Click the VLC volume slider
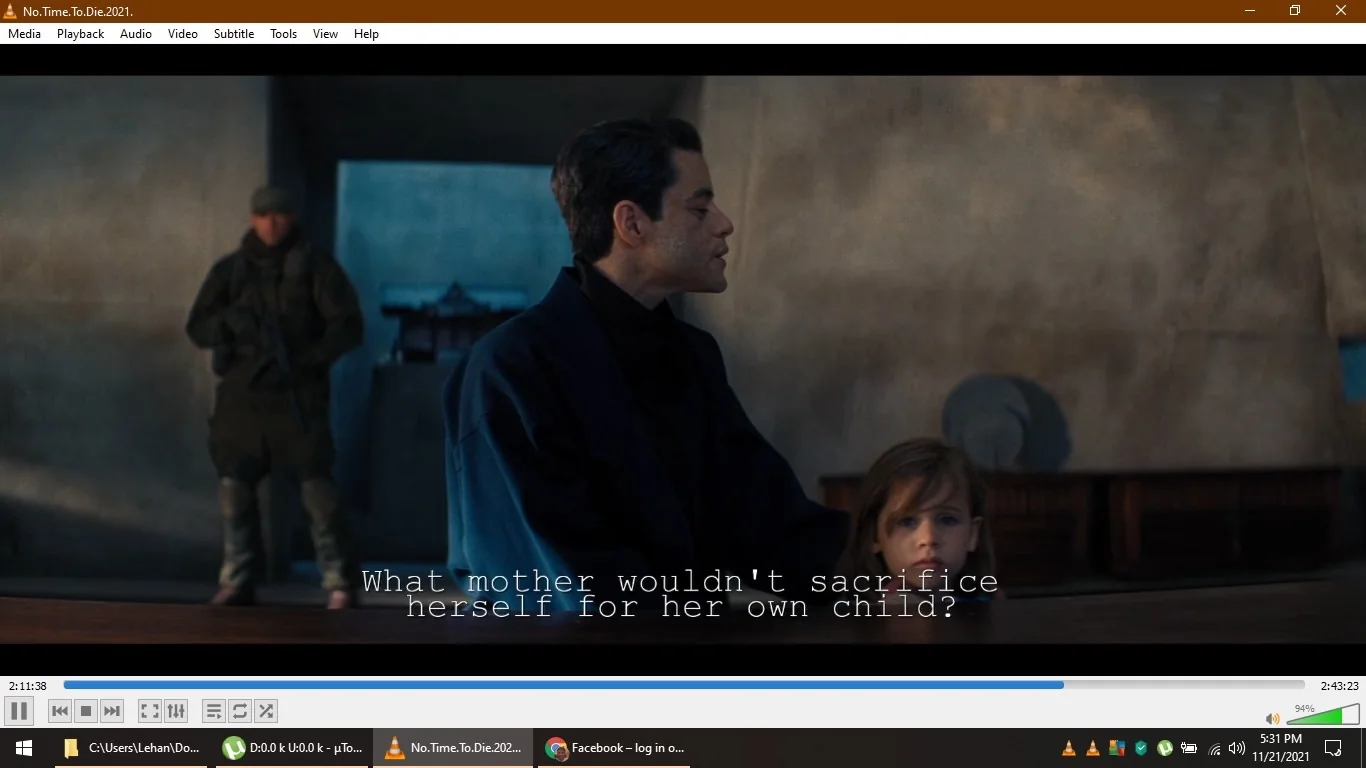This screenshot has width=1366, height=768. click(1322, 714)
